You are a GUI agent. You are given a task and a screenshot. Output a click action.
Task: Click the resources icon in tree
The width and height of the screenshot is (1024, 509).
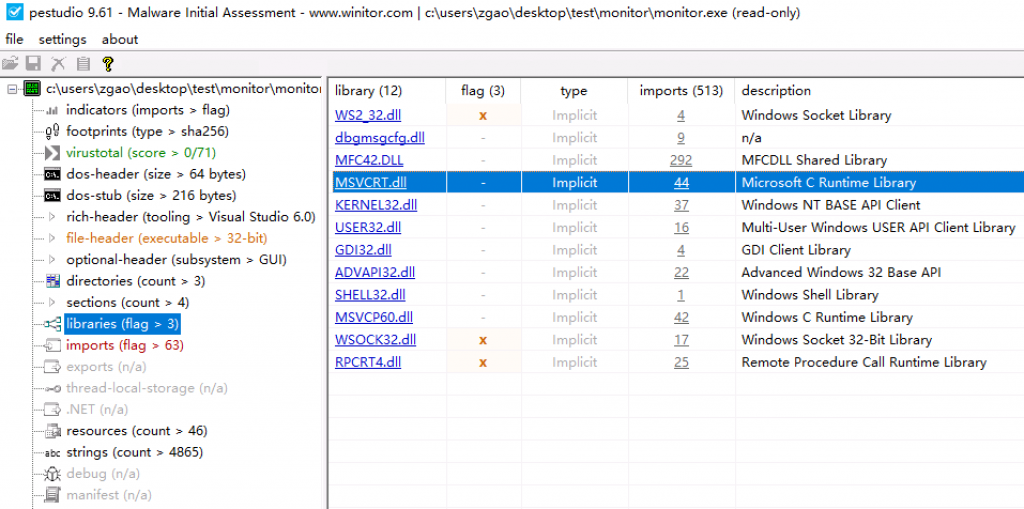[x=52, y=431]
